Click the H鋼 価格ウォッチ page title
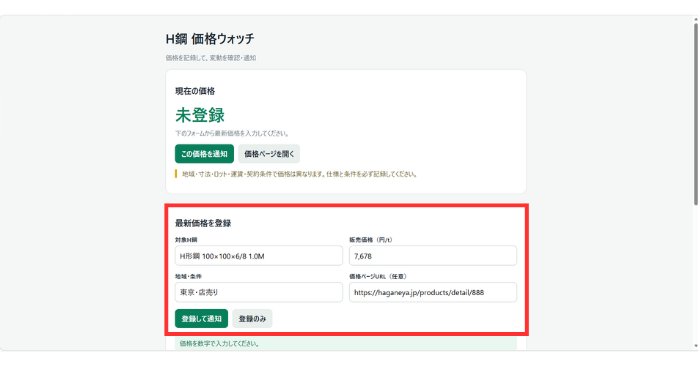 click(x=210, y=39)
